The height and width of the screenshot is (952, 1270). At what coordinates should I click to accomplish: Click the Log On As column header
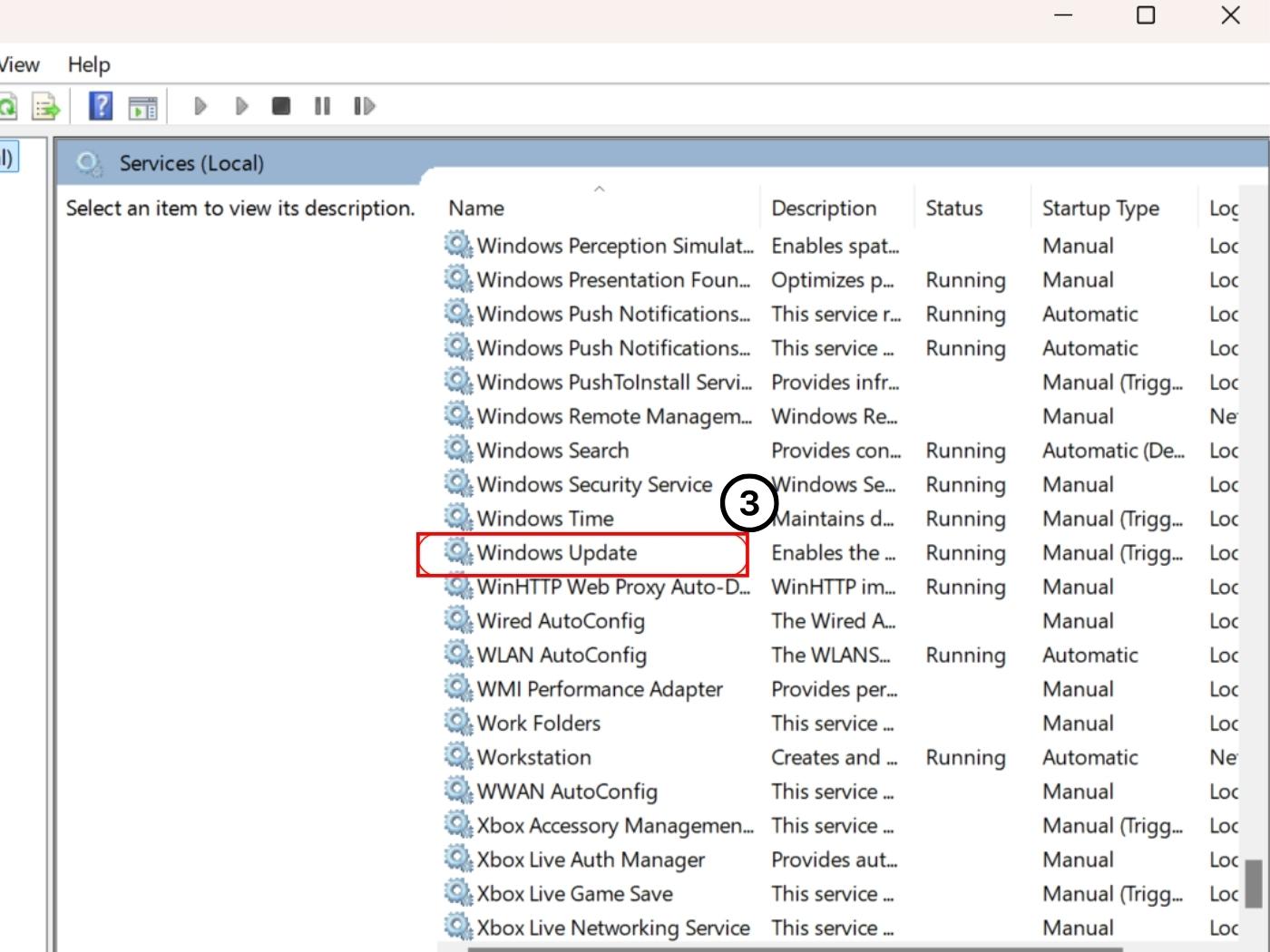[x=1224, y=209]
